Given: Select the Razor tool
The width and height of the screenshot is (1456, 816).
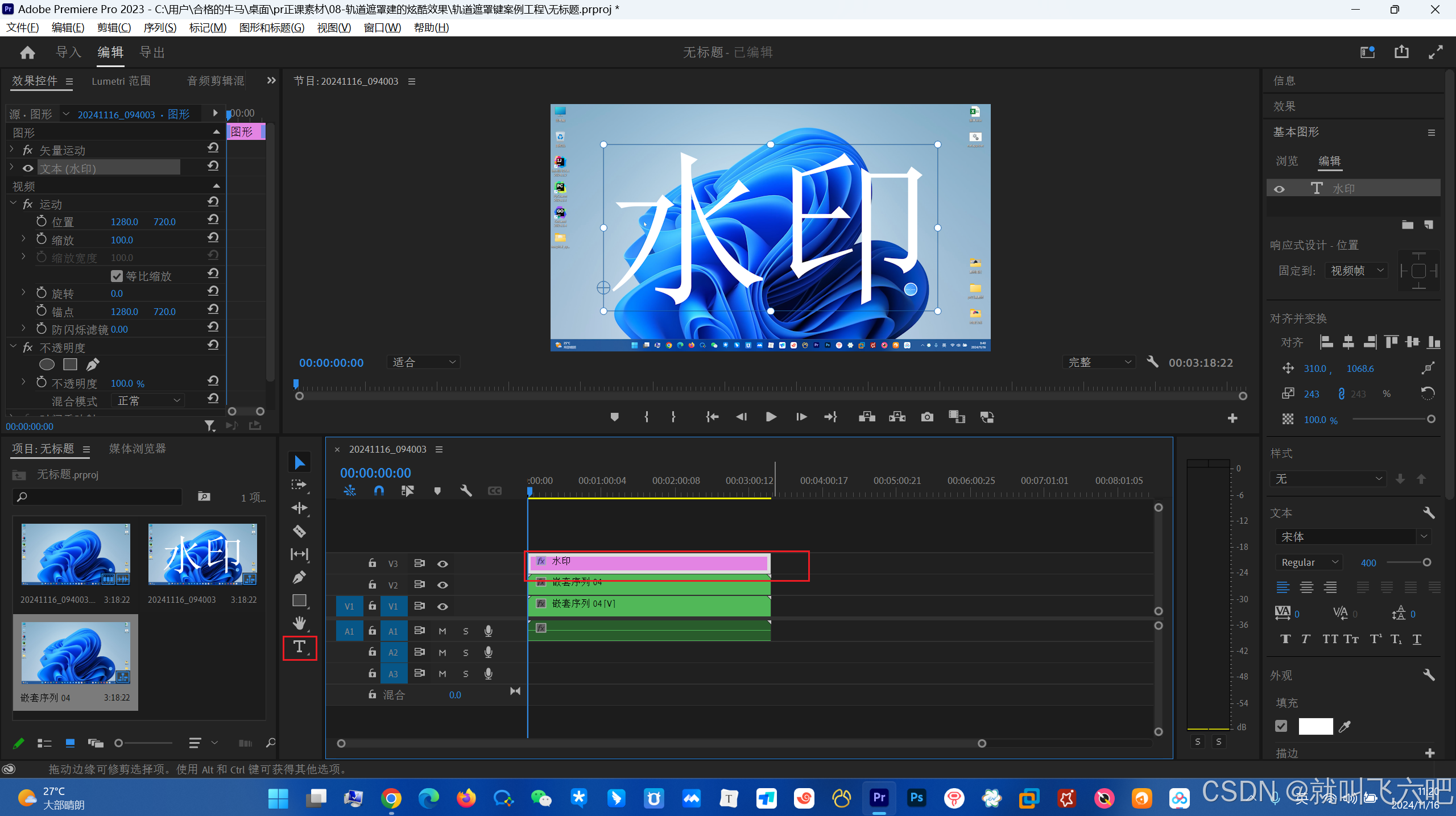Looking at the screenshot, I should pyautogui.click(x=299, y=531).
